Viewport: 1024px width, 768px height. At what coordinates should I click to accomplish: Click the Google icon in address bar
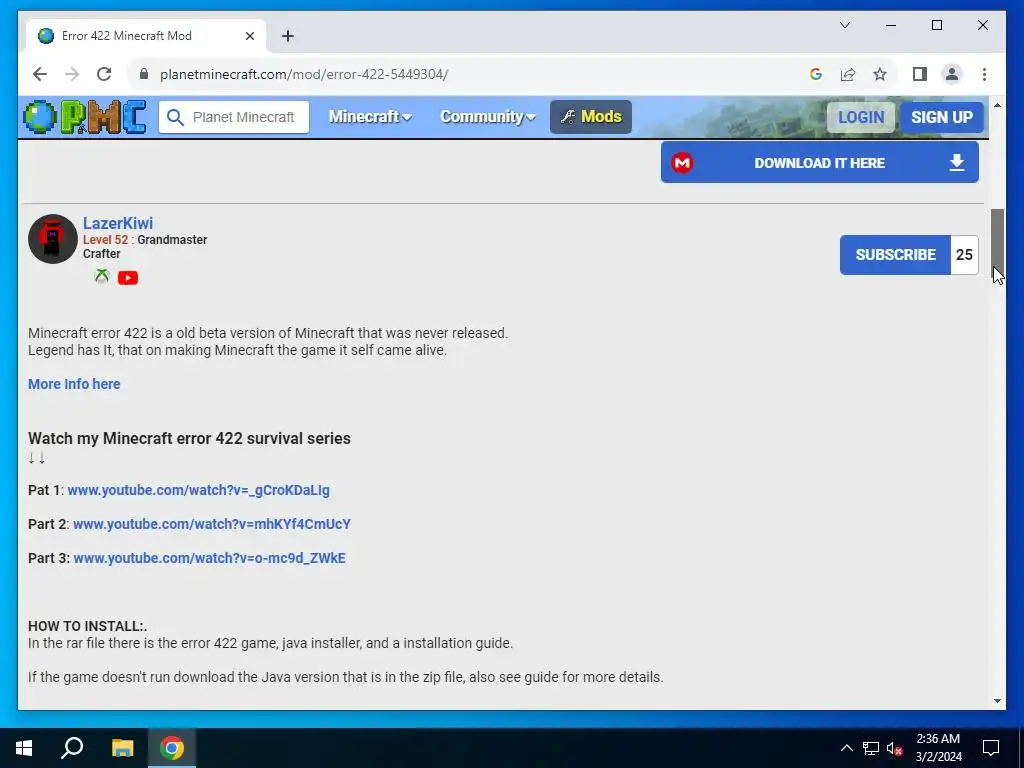coord(816,74)
